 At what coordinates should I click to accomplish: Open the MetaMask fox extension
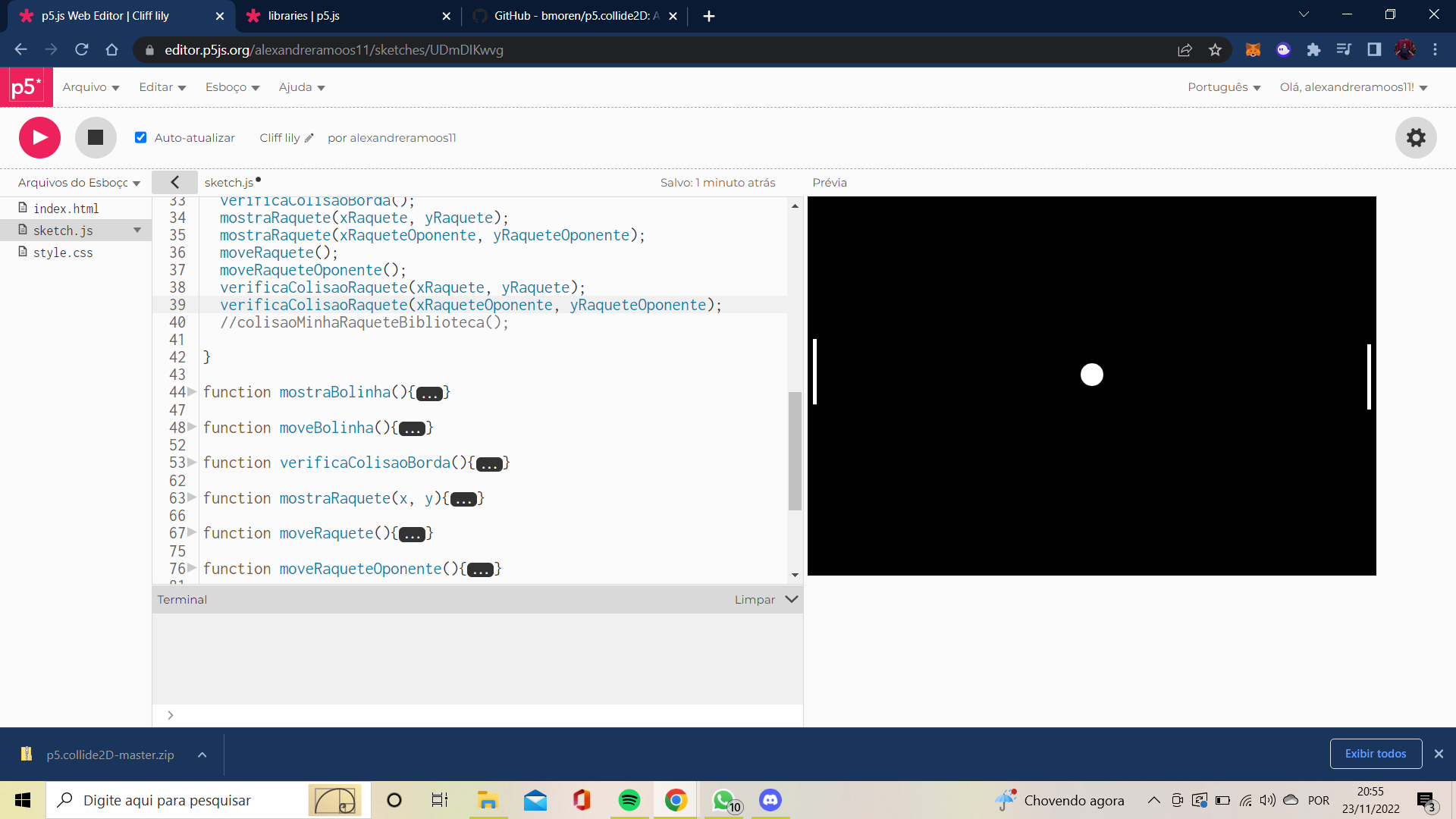coord(1253,50)
